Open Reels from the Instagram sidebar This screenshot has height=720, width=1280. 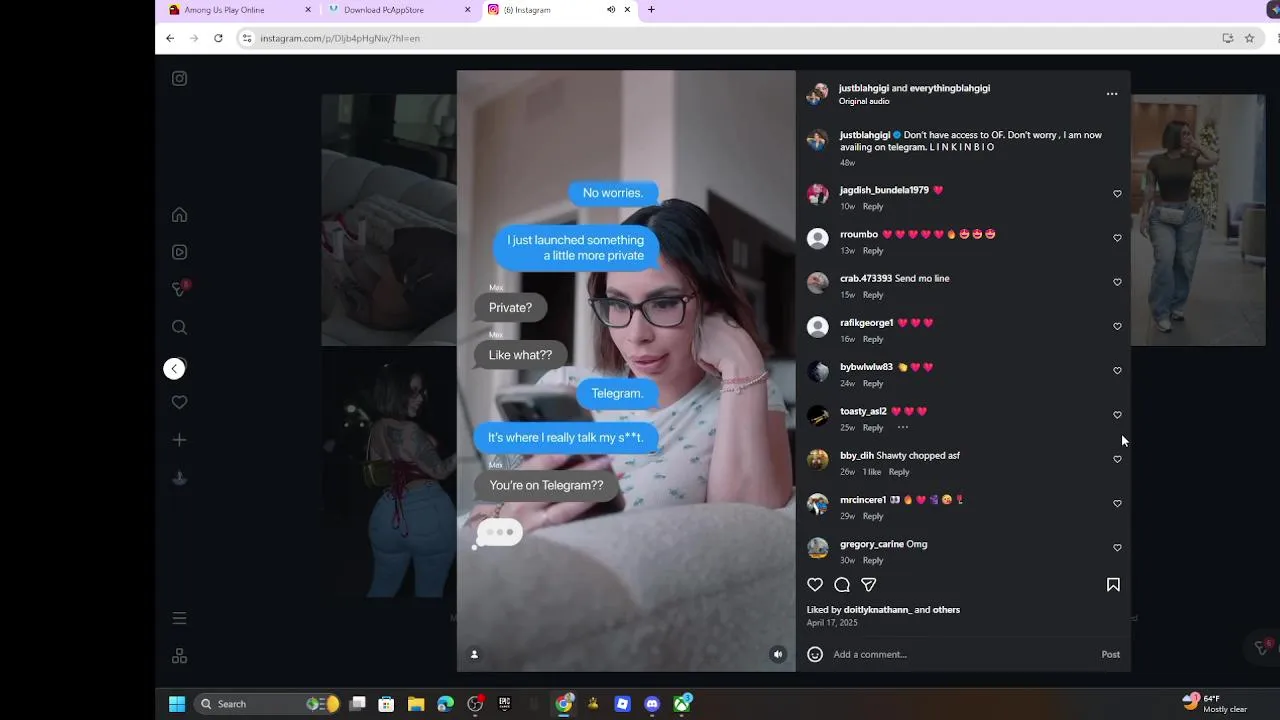(179, 252)
